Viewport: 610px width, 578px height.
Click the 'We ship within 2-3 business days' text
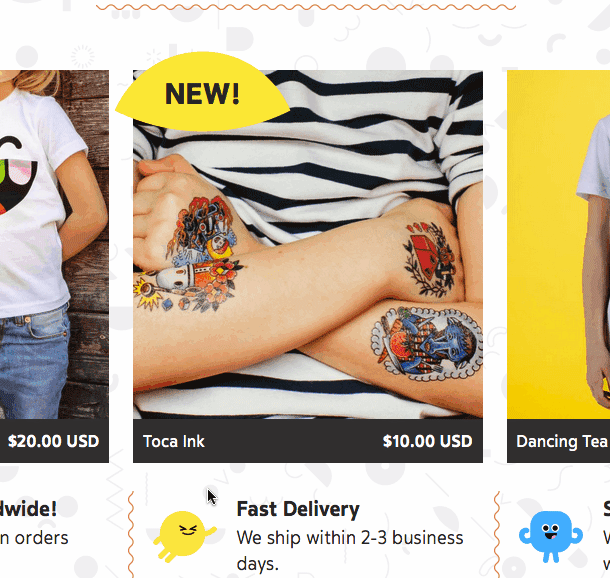coord(350,550)
